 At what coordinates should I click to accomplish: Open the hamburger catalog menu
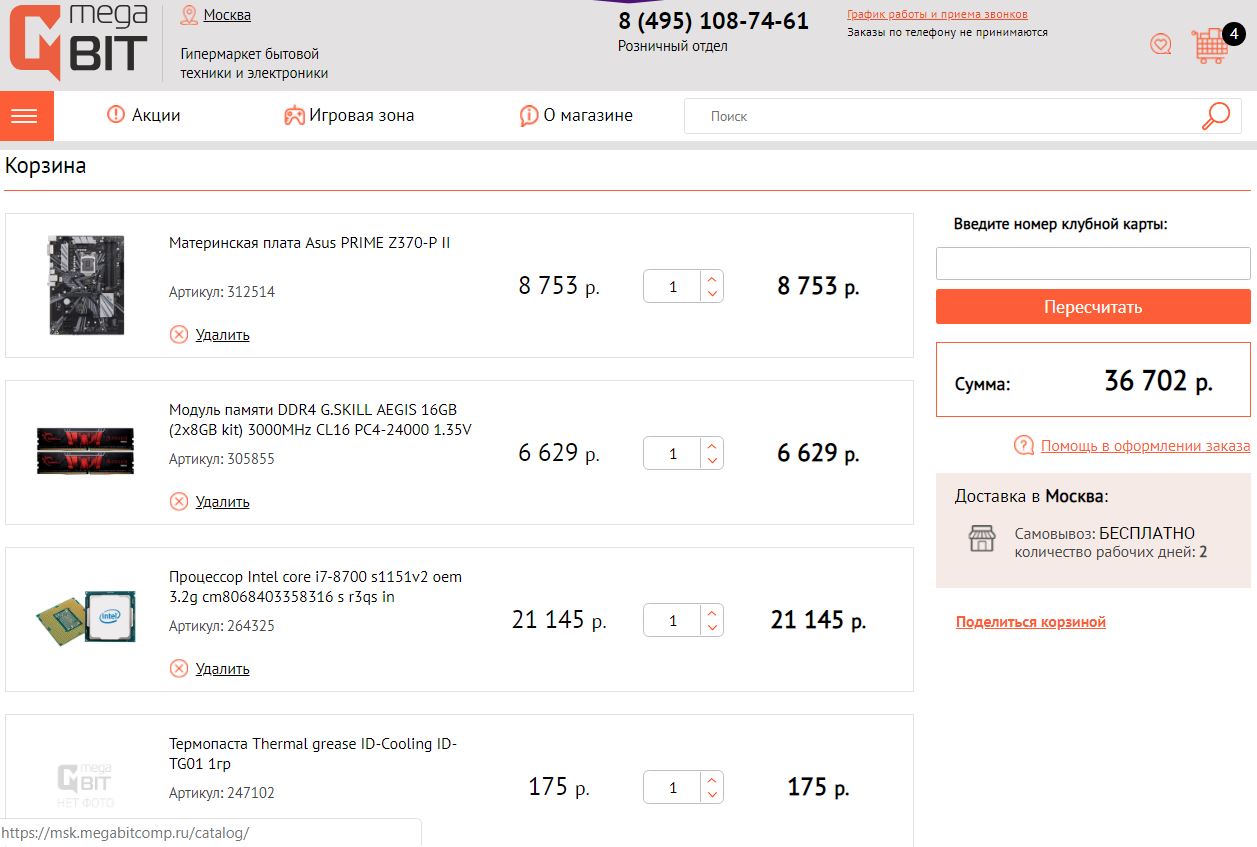27,116
